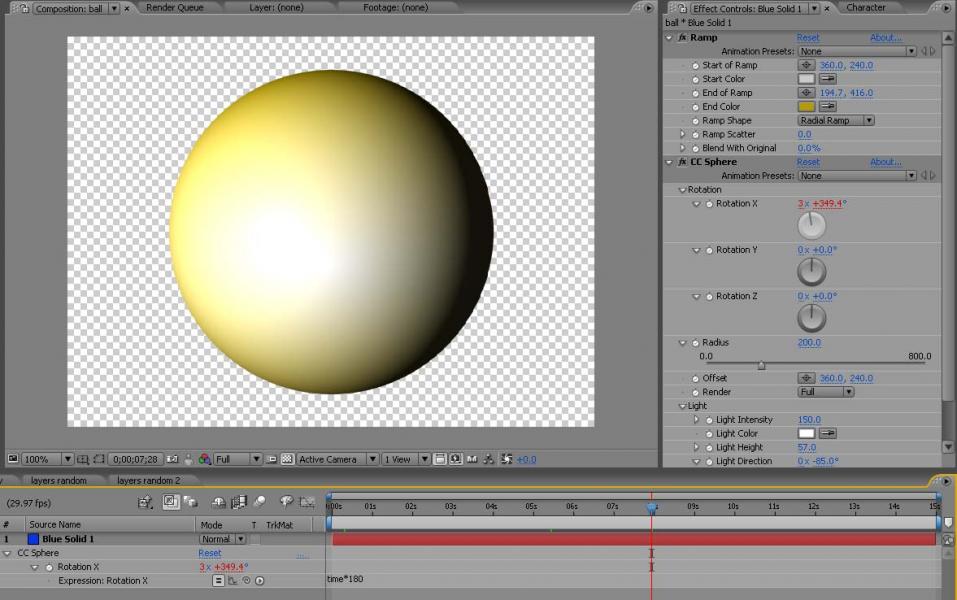Click the Start of Ramp crosshair point picker
This screenshot has height=600, width=957.
(806, 65)
